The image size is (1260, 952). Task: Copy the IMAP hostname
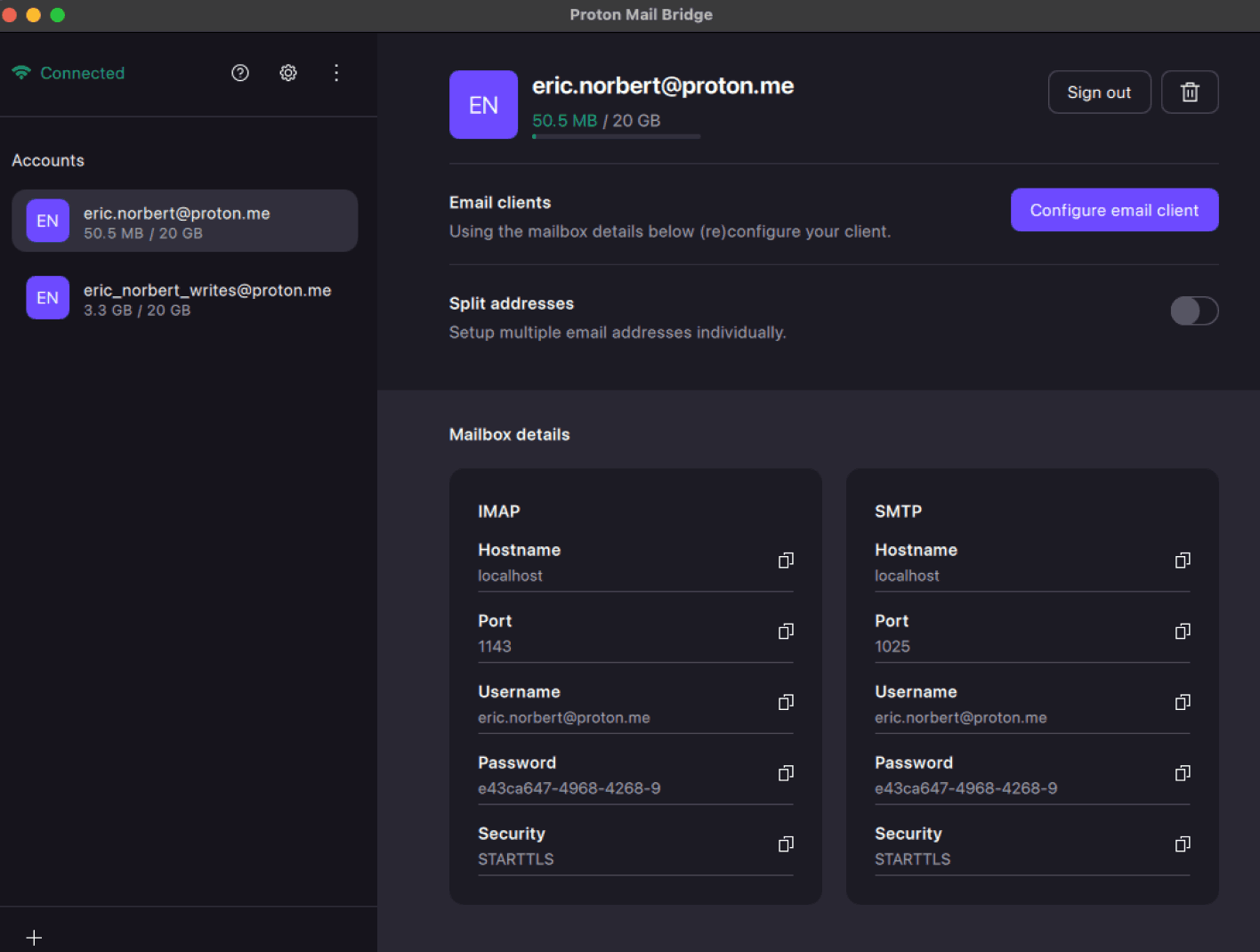pos(786,561)
